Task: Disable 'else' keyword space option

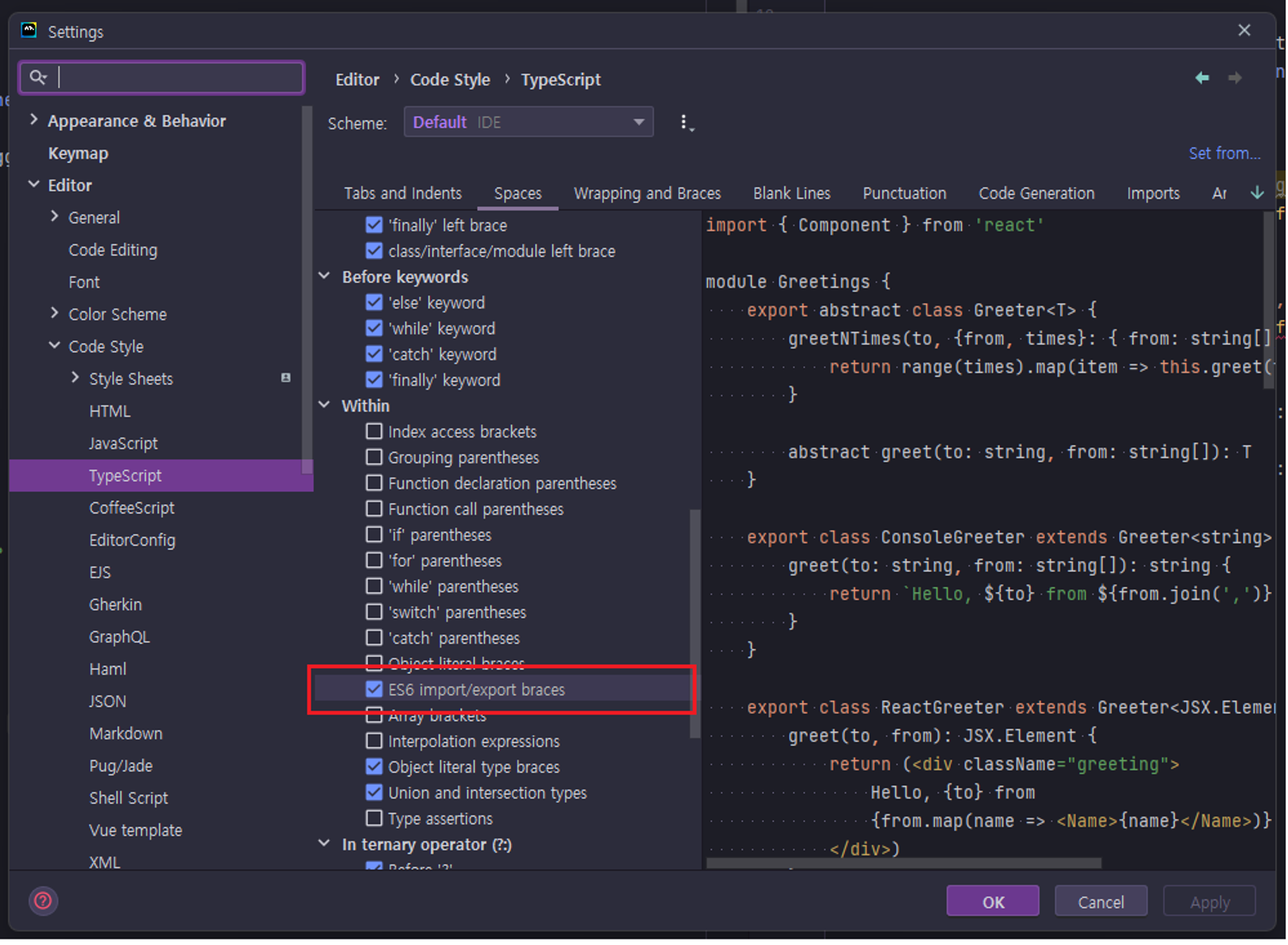Action: [374, 302]
